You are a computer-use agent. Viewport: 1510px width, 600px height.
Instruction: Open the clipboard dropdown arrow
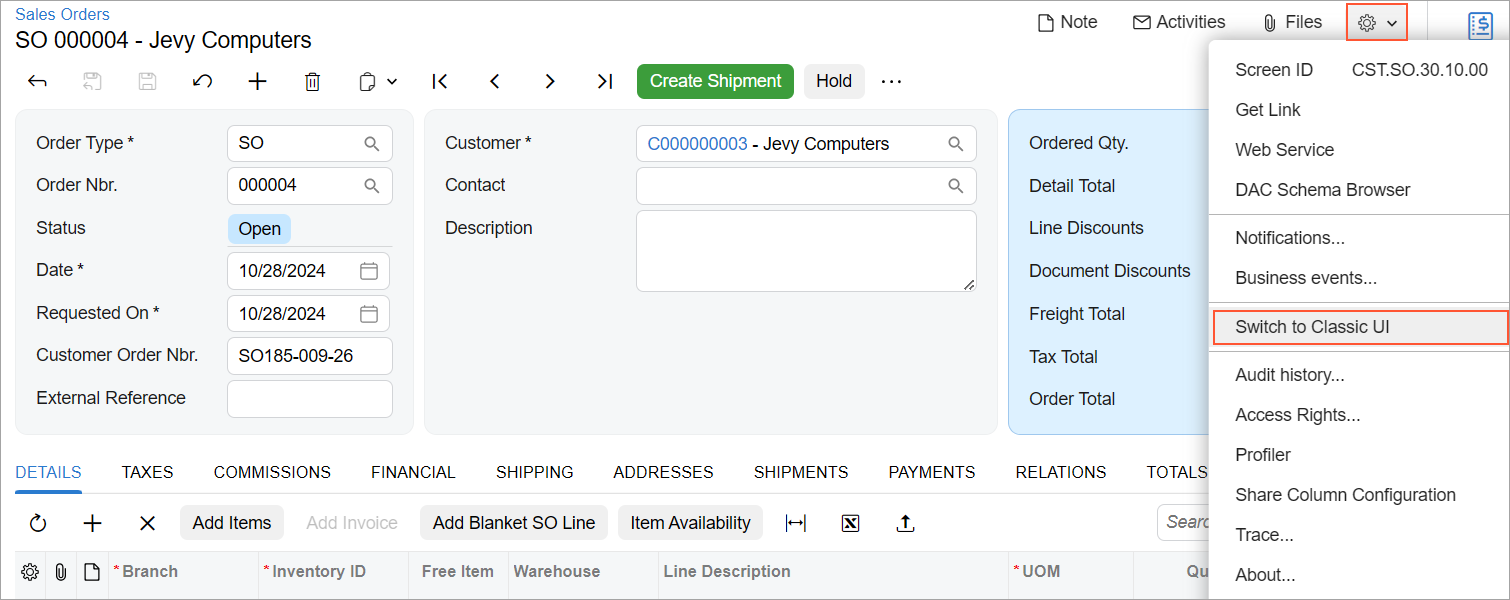click(x=392, y=82)
